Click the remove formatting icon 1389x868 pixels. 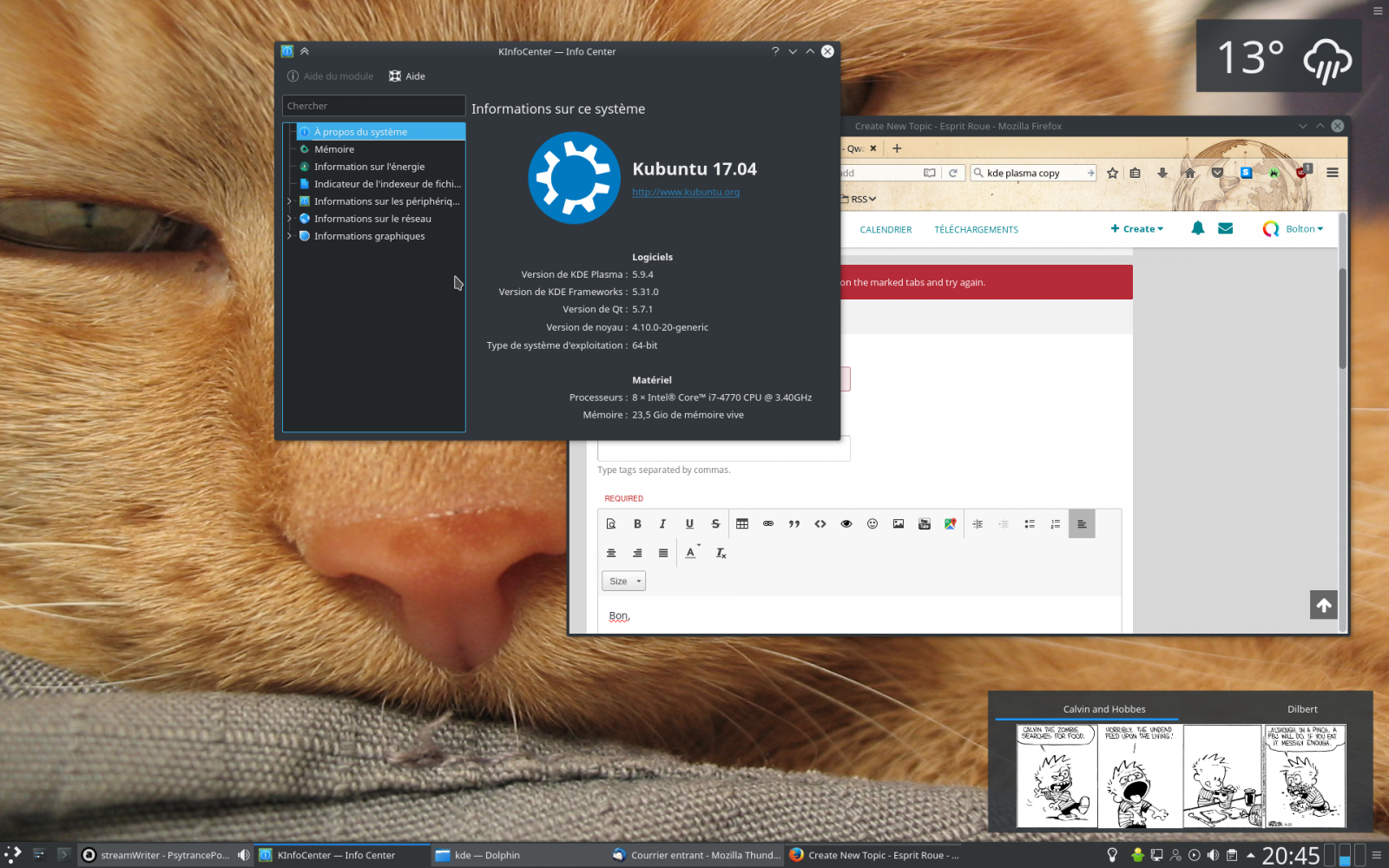[721, 553]
